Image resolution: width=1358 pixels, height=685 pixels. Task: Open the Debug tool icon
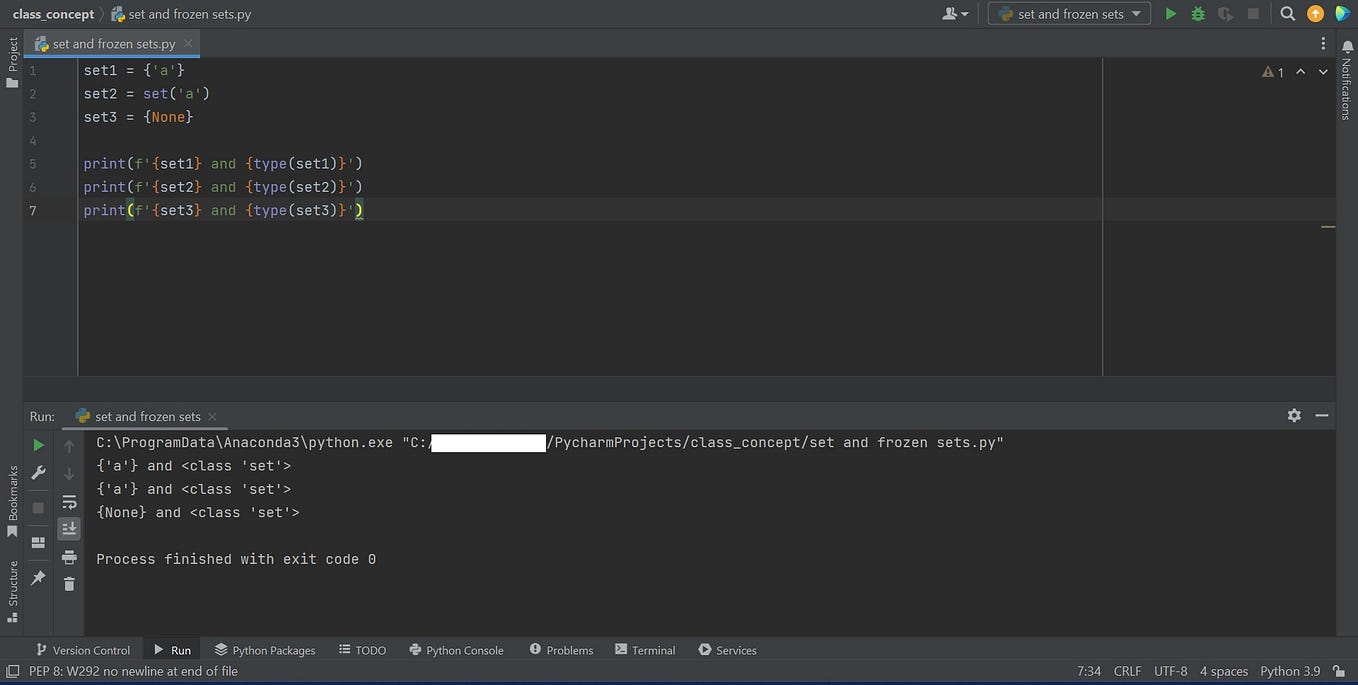click(x=1197, y=14)
